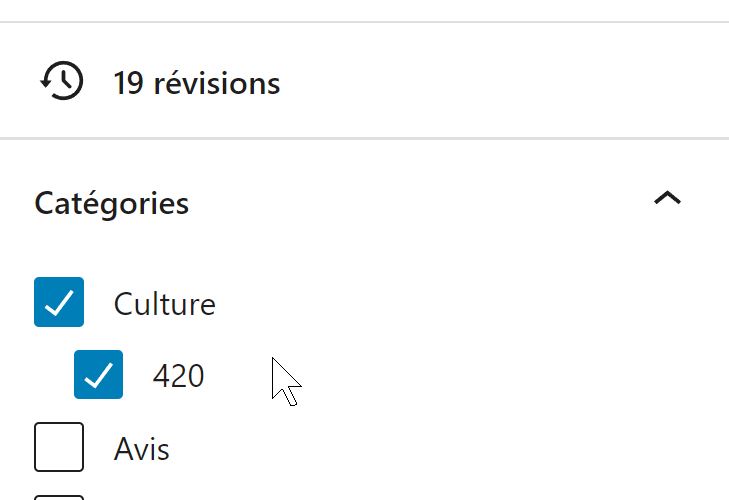The width and height of the screenshot is (729, 500).
Task: Select the empty square box beside Avis
Action: click(59, 447)
